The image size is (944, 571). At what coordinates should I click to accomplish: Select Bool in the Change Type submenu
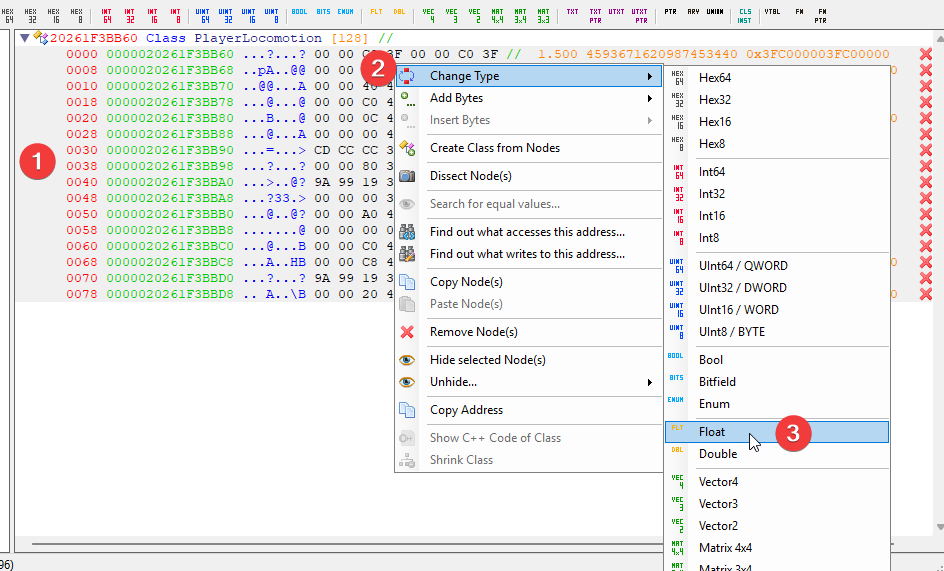[x=777, y=360]
